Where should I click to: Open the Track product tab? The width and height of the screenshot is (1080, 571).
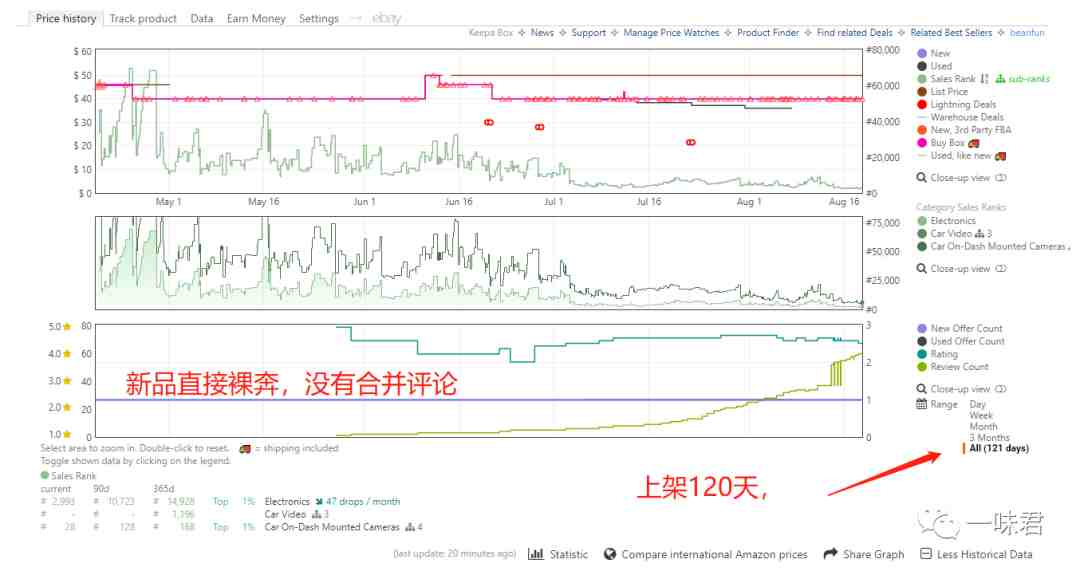[x=143, y=19]
